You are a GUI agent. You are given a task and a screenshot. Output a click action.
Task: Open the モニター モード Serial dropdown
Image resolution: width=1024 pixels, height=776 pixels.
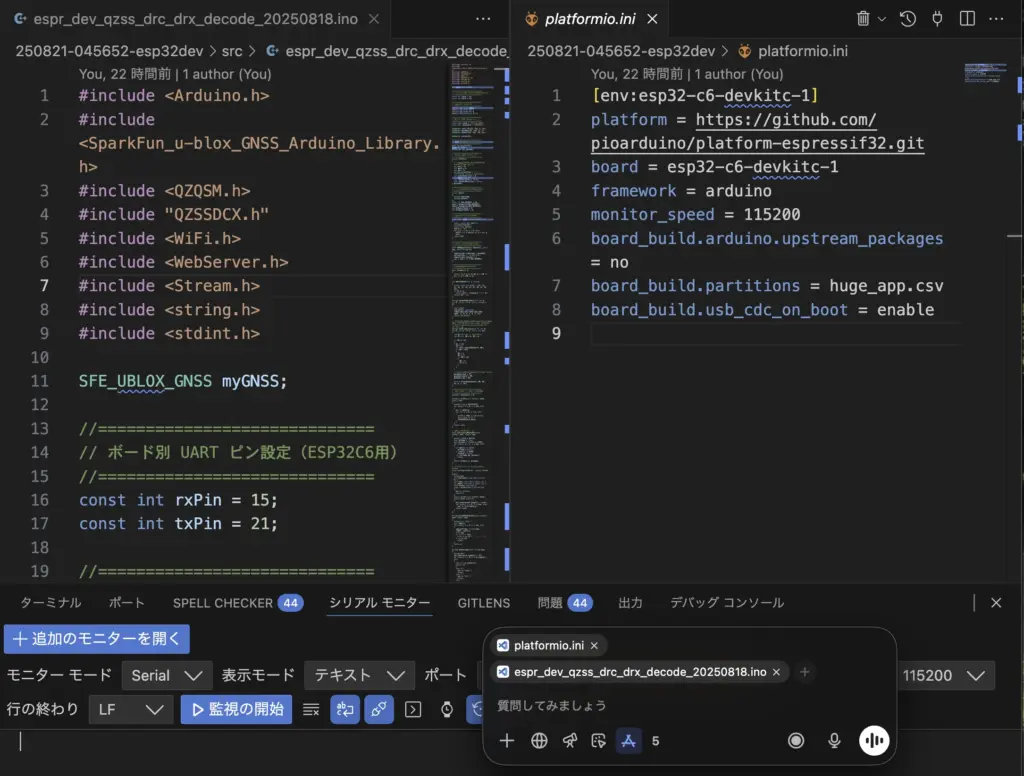click(x=167, y=675)
